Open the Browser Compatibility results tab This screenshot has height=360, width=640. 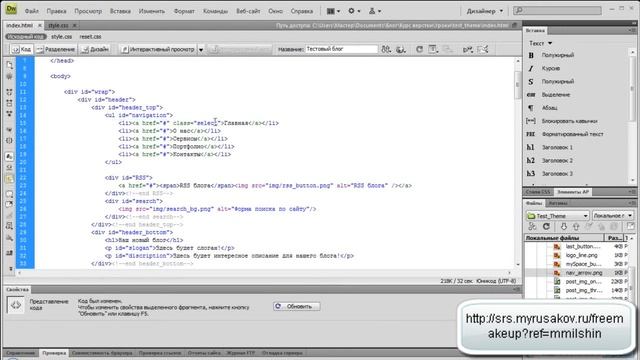tap(102, 353)
